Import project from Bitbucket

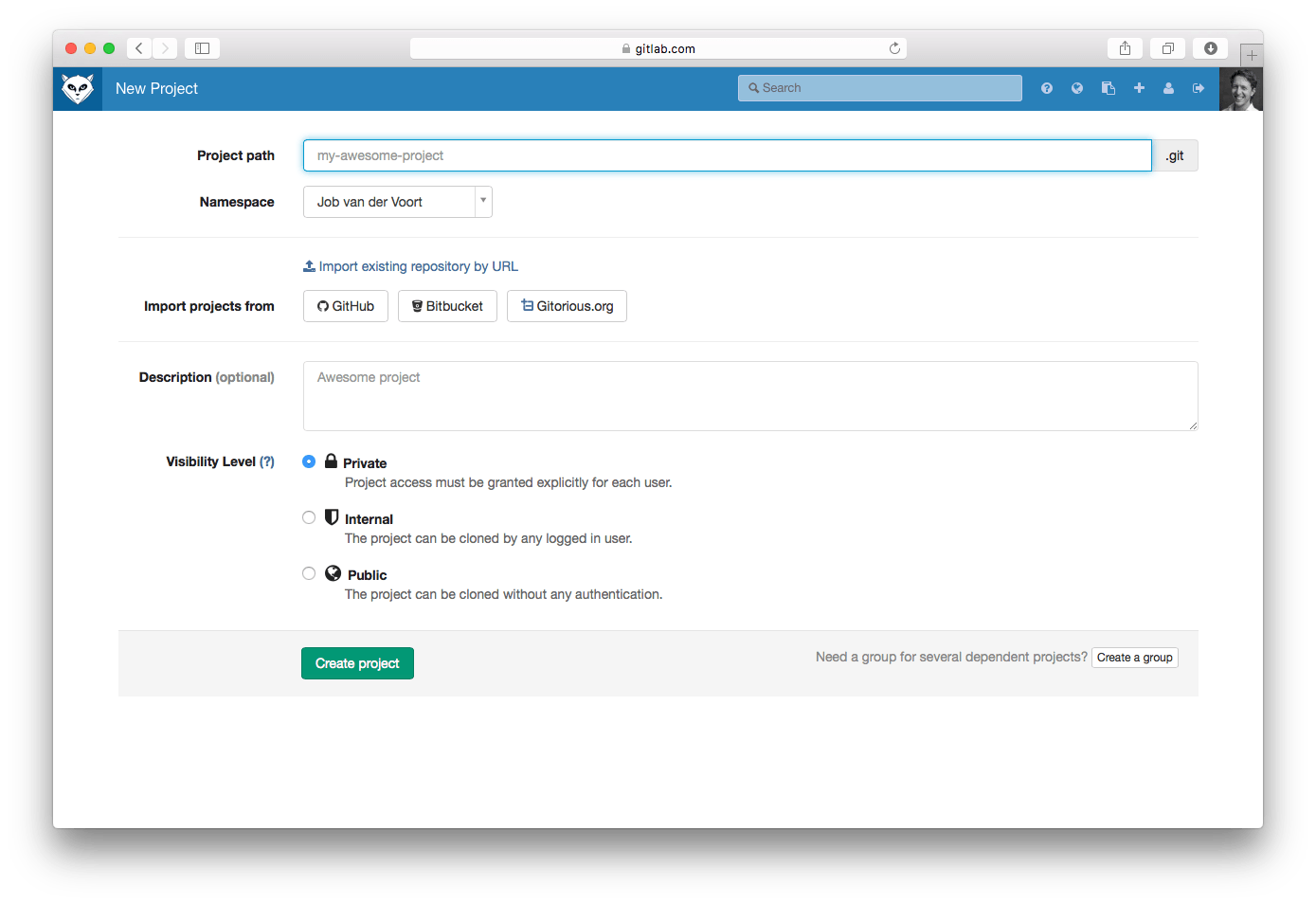coord(447,306)
